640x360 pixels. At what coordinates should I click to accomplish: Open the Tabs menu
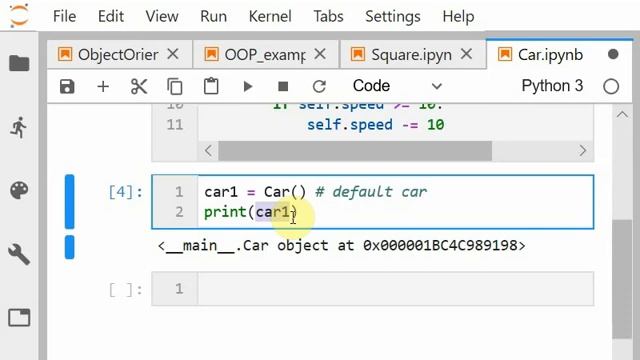[329, 16]
